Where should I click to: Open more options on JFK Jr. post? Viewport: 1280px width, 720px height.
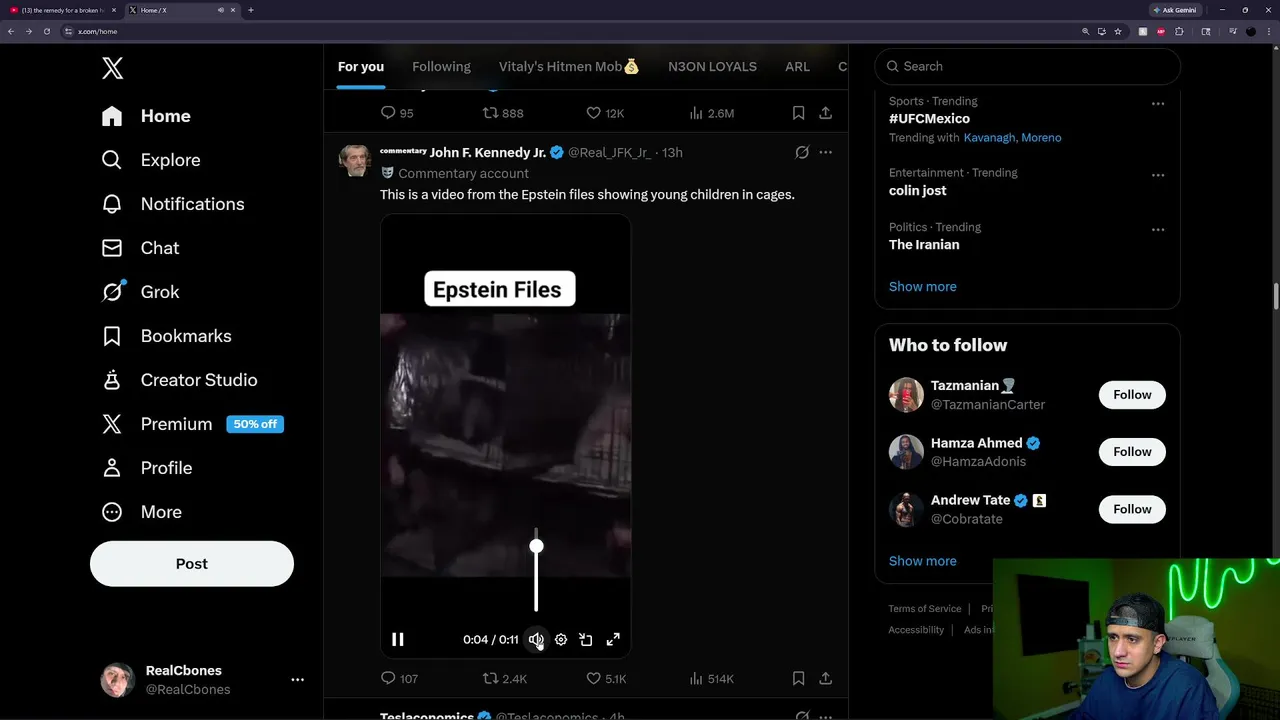coord(825,152)
